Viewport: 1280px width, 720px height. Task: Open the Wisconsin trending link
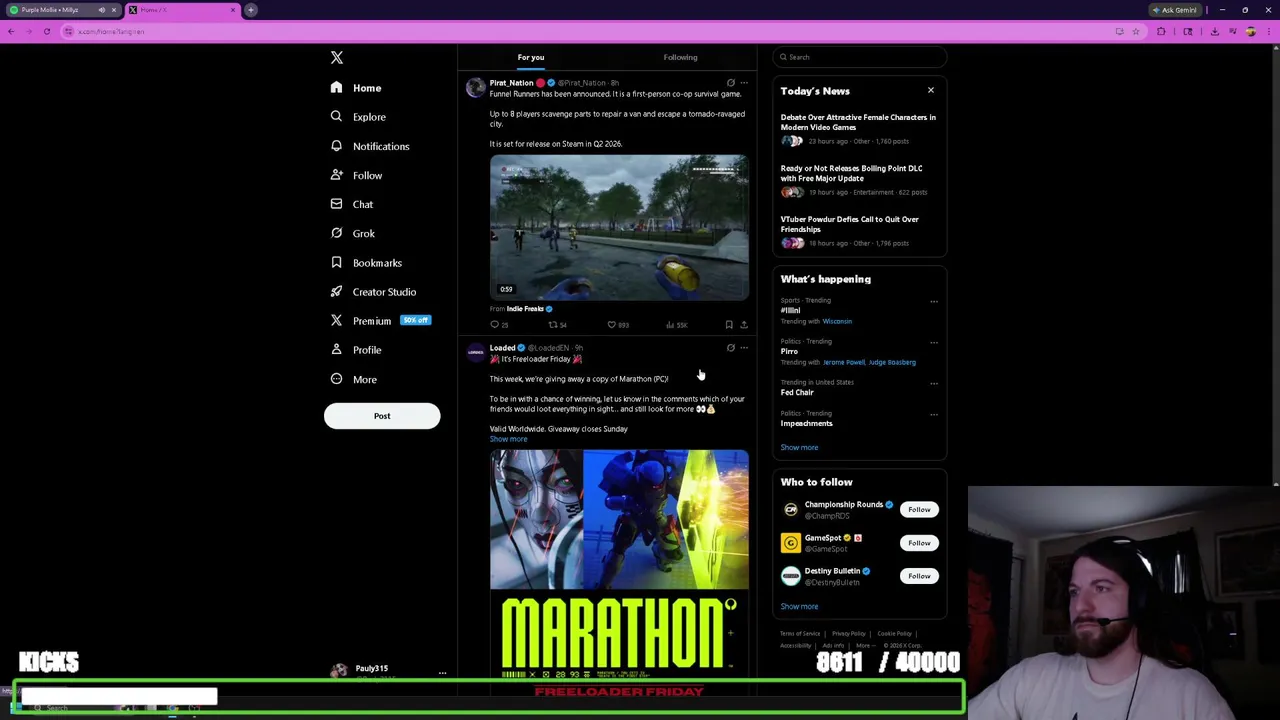coord(837,322)
